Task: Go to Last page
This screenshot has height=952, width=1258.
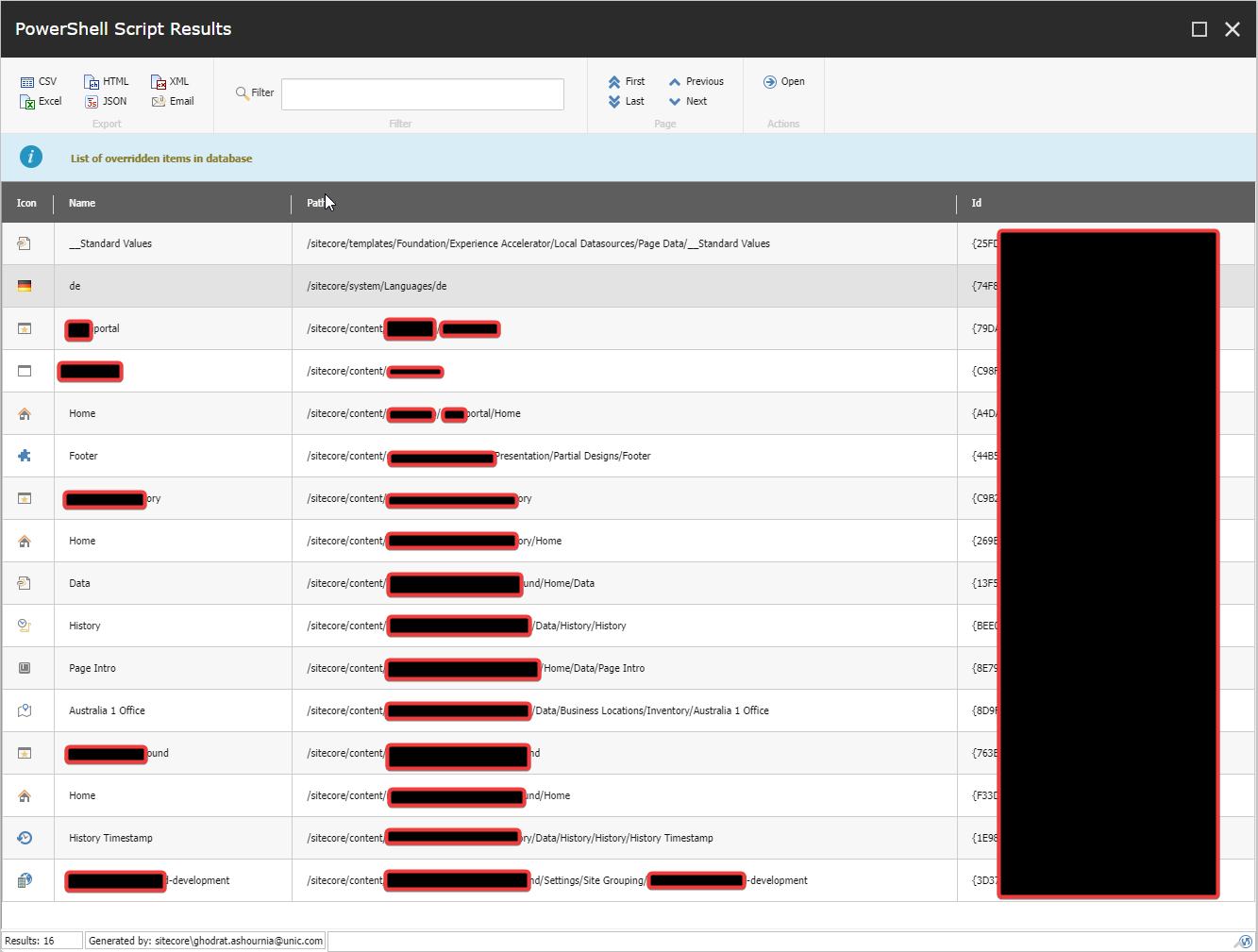Action: point(627,102)
